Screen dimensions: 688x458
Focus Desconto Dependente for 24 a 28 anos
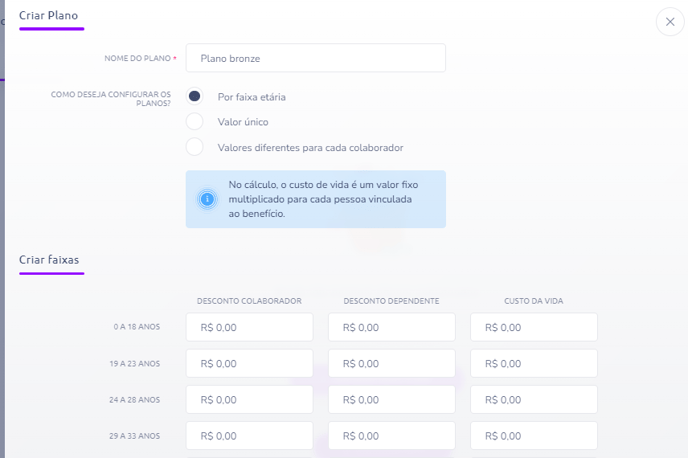(x=392, y=399)
